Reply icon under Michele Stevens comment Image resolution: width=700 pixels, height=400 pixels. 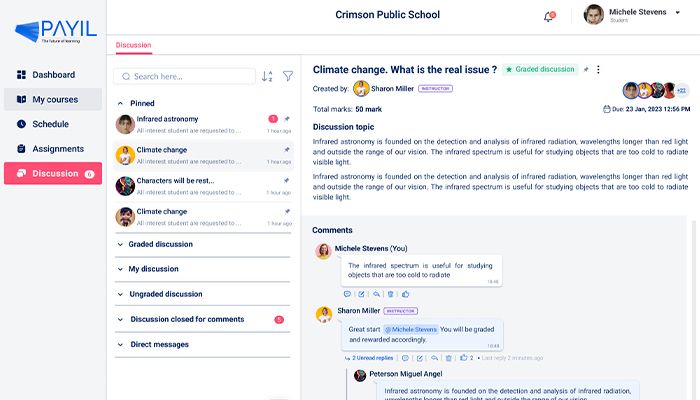click(x=376, y=294)
